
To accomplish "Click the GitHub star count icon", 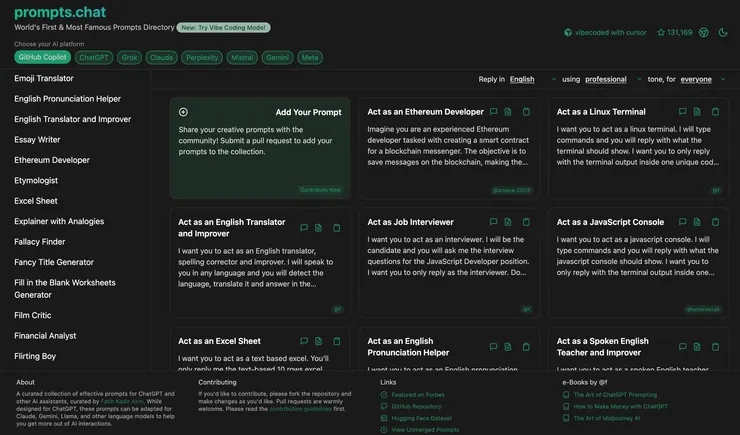I will (661, 33).
